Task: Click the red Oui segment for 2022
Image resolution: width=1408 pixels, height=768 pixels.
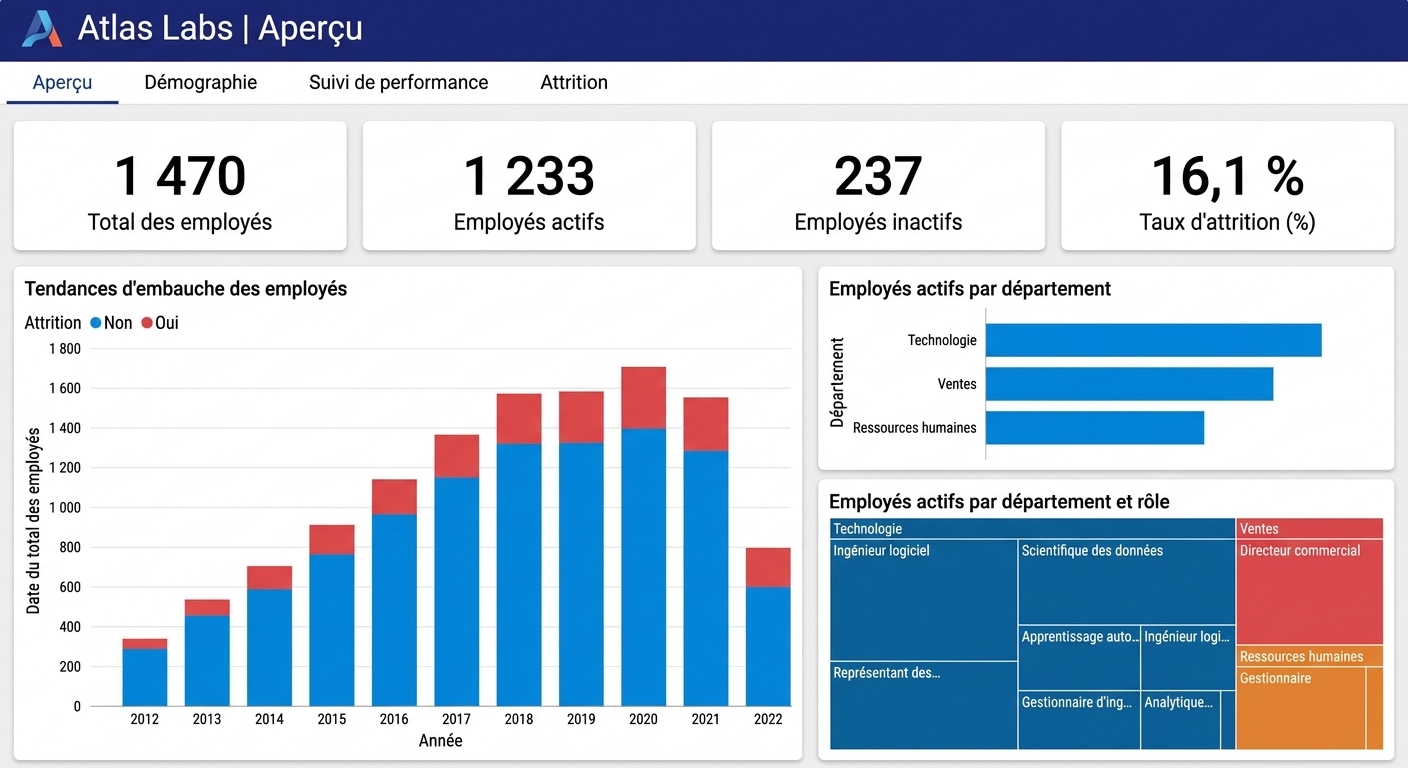Action: point(768,568)
